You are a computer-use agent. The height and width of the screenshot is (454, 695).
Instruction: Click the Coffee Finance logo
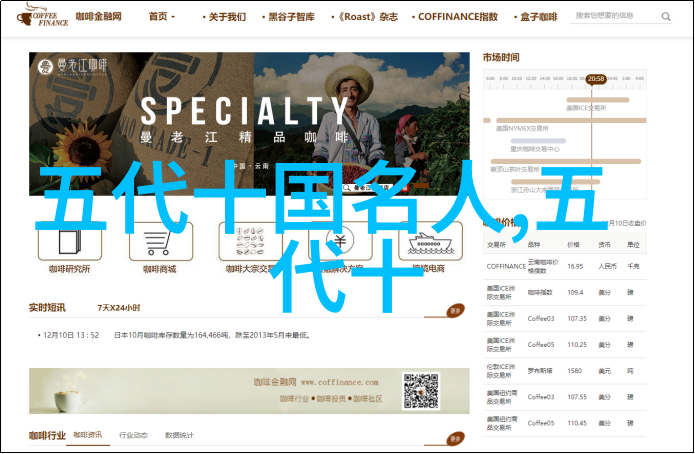(42, 17)
